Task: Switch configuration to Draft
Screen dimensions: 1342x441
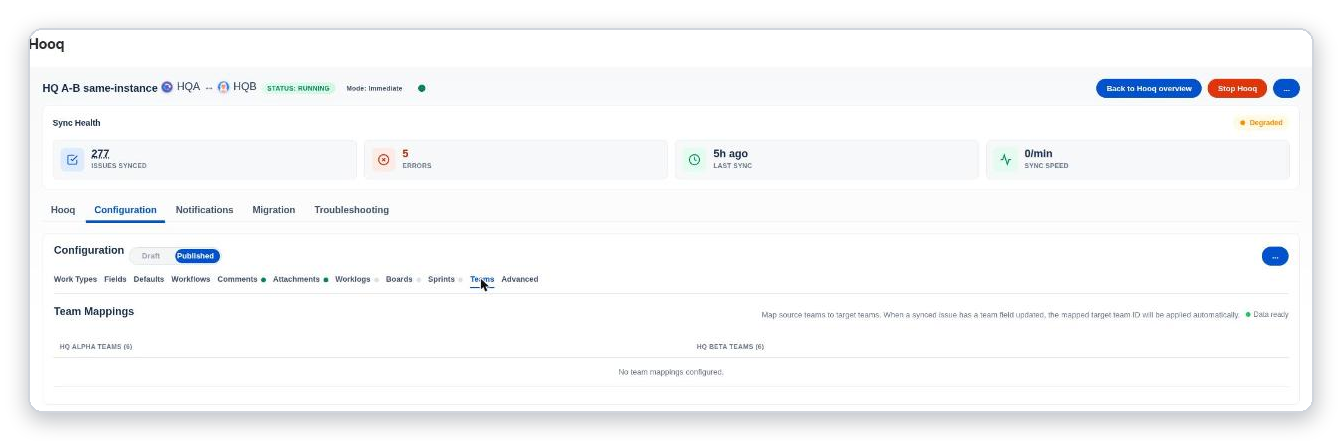Action: pyautogui.click(x=151, y=256)
